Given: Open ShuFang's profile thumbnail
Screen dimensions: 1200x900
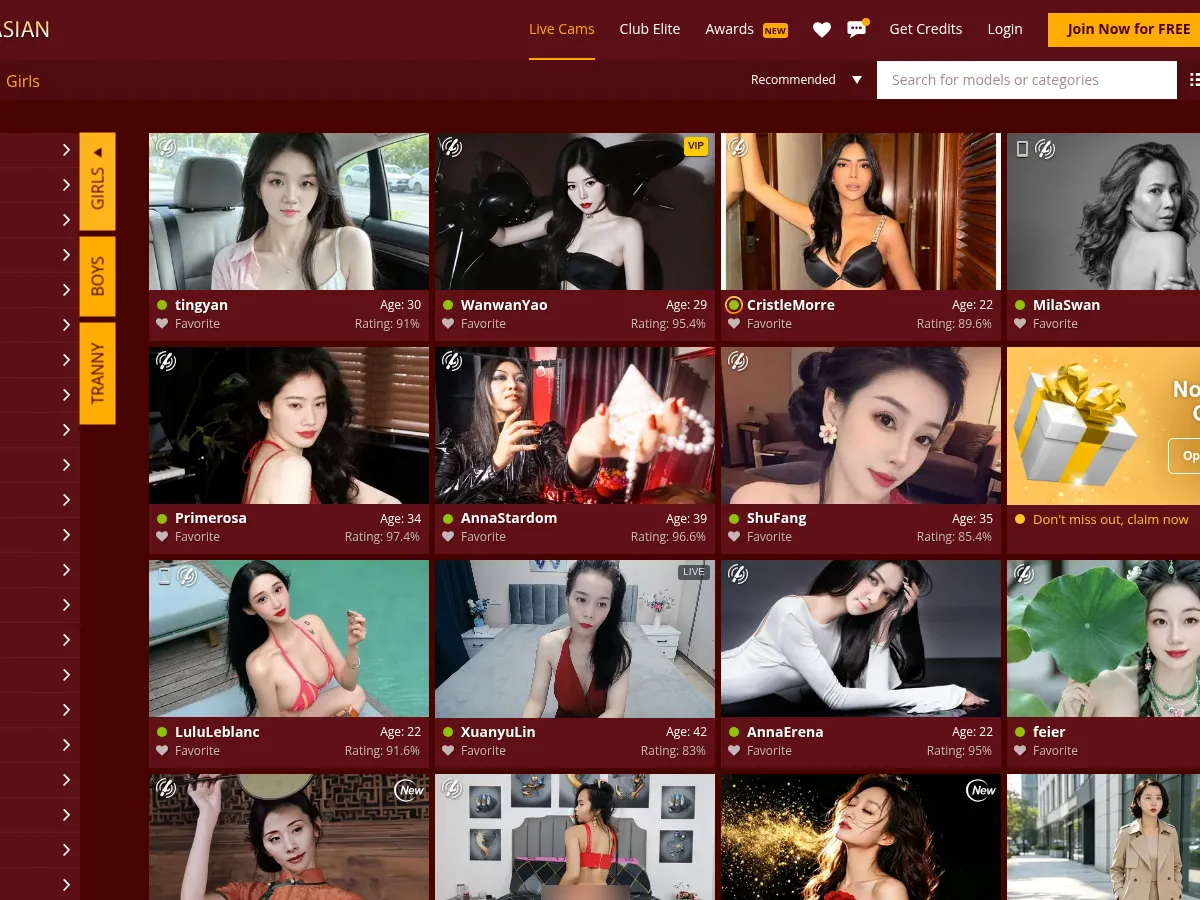Looking at the screenshot, I should coord(861,425).
